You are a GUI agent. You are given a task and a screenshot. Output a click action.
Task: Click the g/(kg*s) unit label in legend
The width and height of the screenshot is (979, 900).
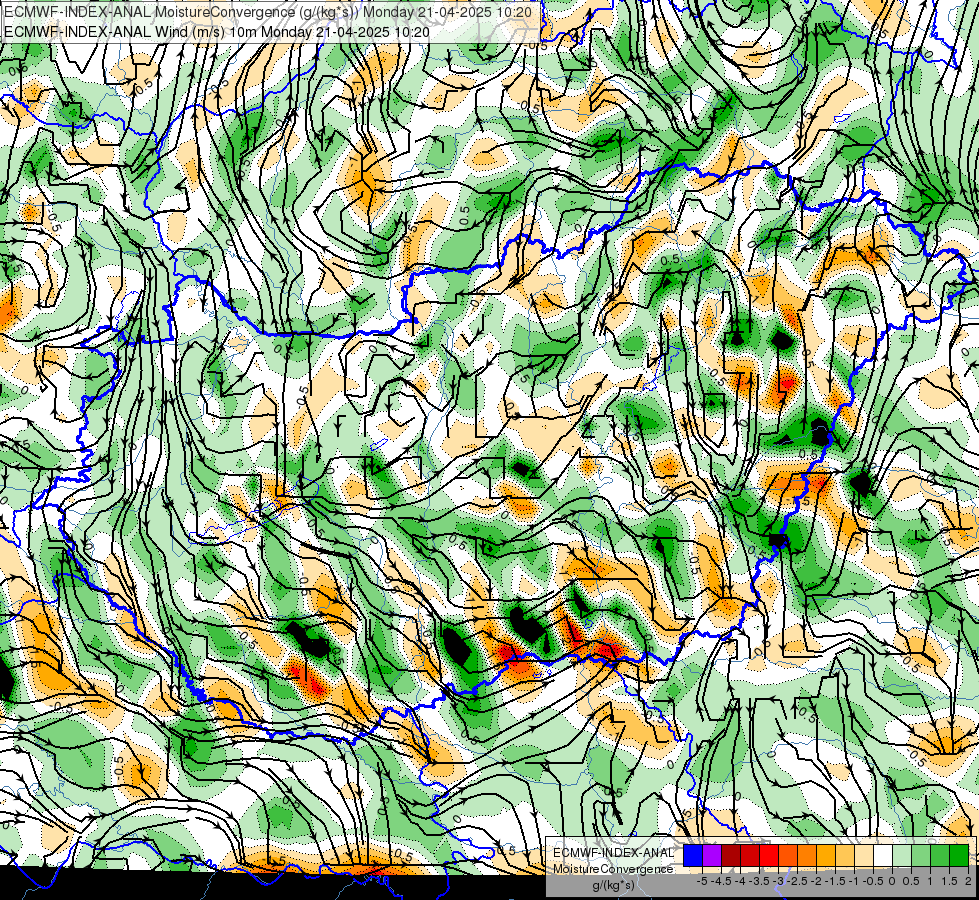613,886
